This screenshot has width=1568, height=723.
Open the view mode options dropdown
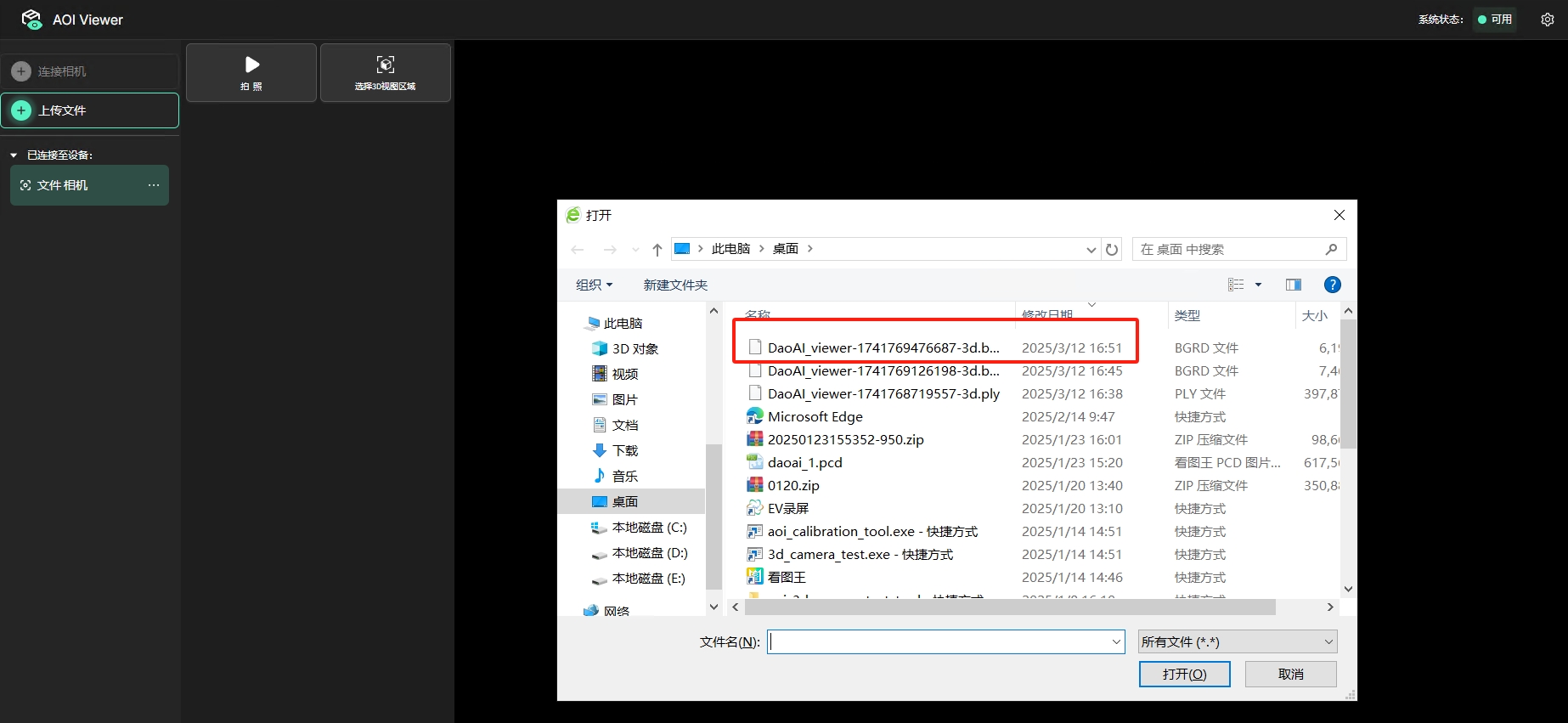point(1258,285)
